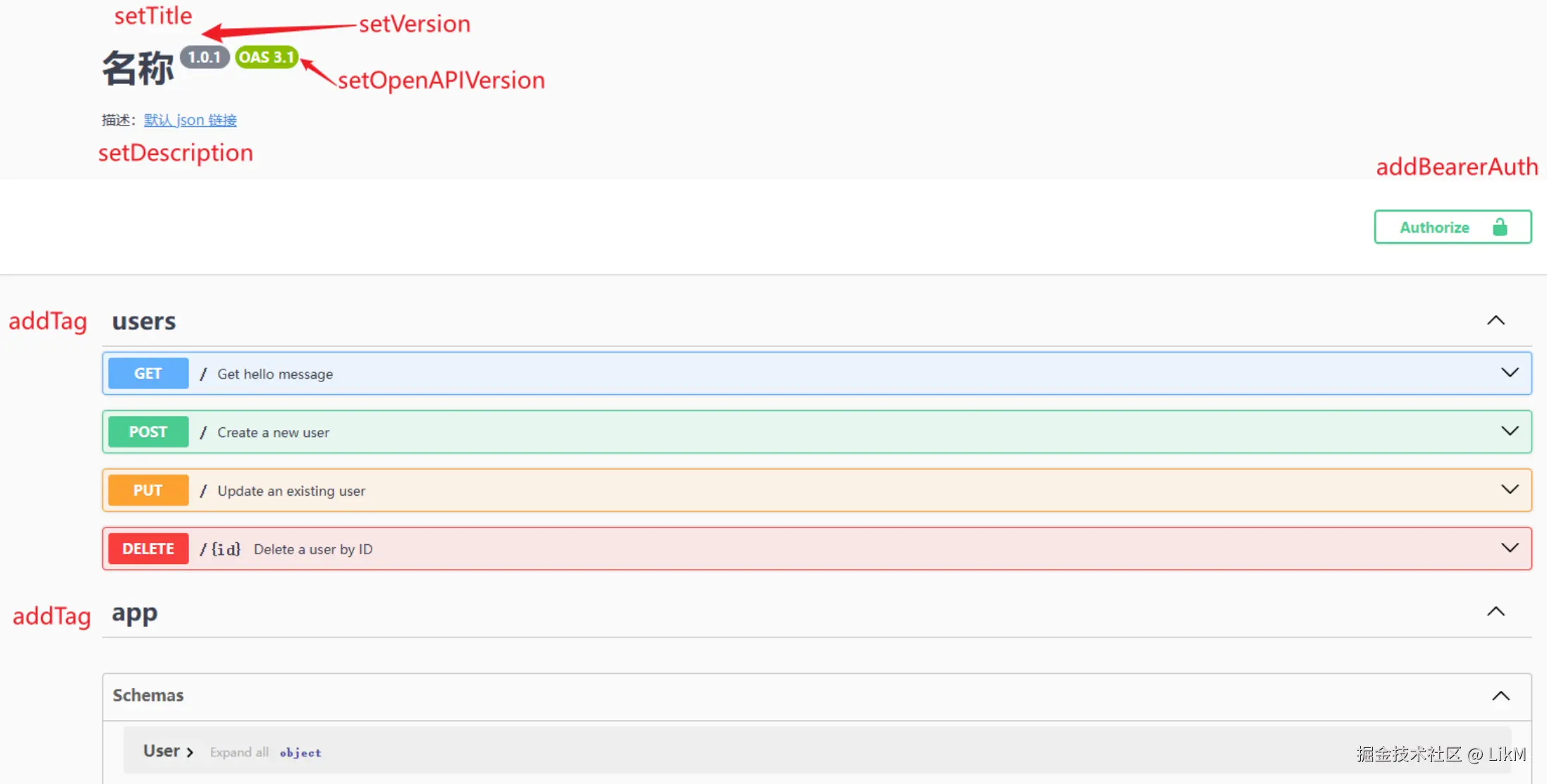Viewport: 1547px width, 784px height.
Task: Click the blue GET method badge
Action: 148,374
